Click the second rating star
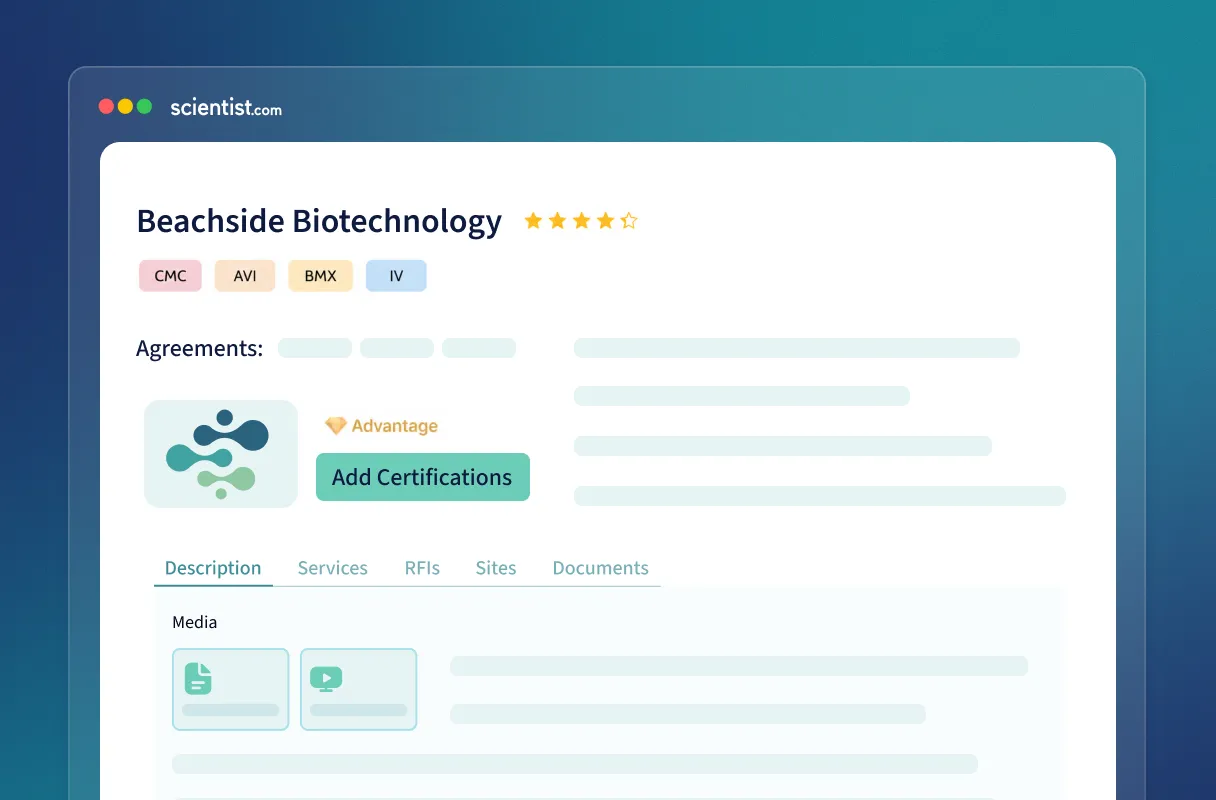Viewport: 1216px width, 800px height. 557,221
